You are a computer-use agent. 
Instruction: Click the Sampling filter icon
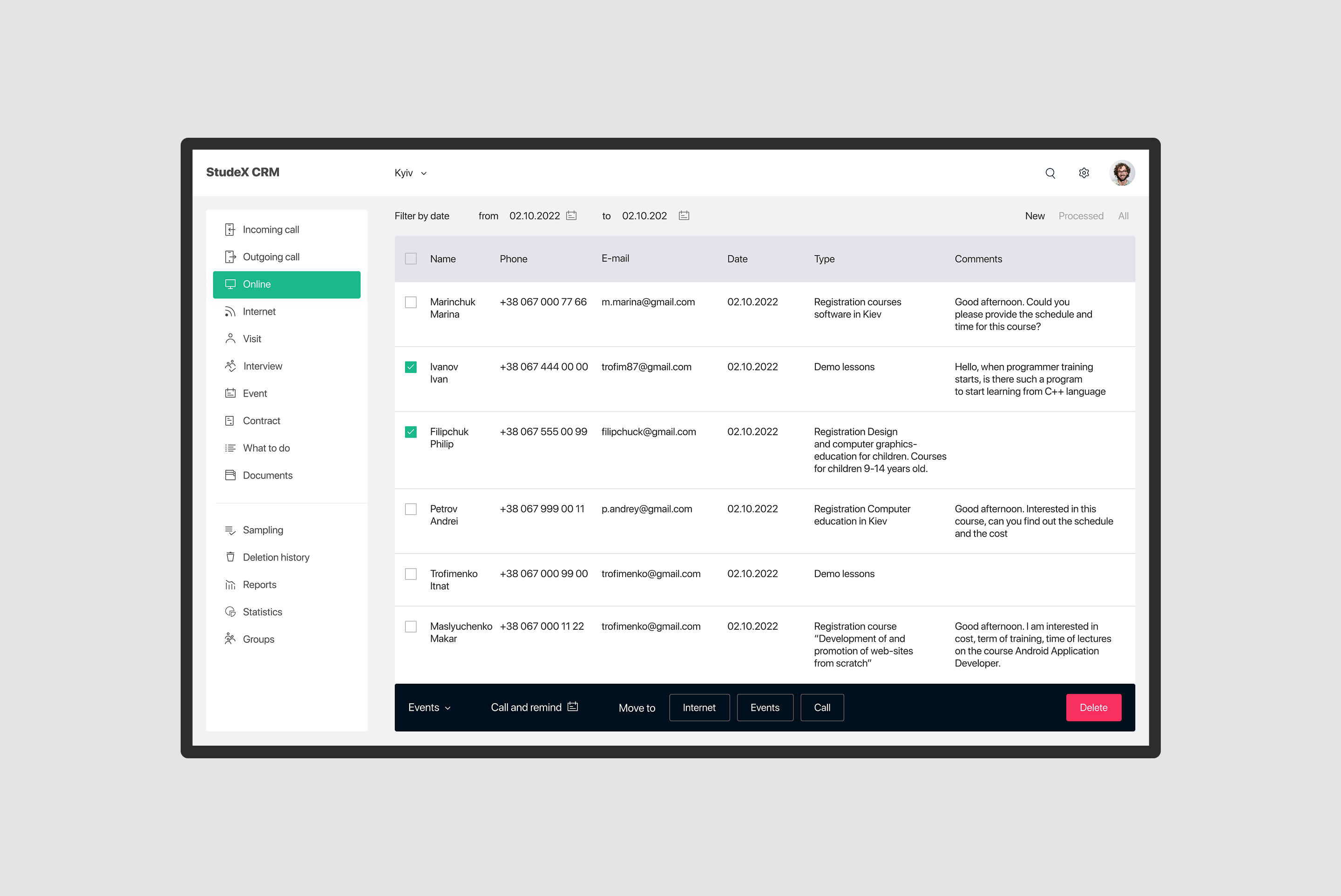coord(230,531)
